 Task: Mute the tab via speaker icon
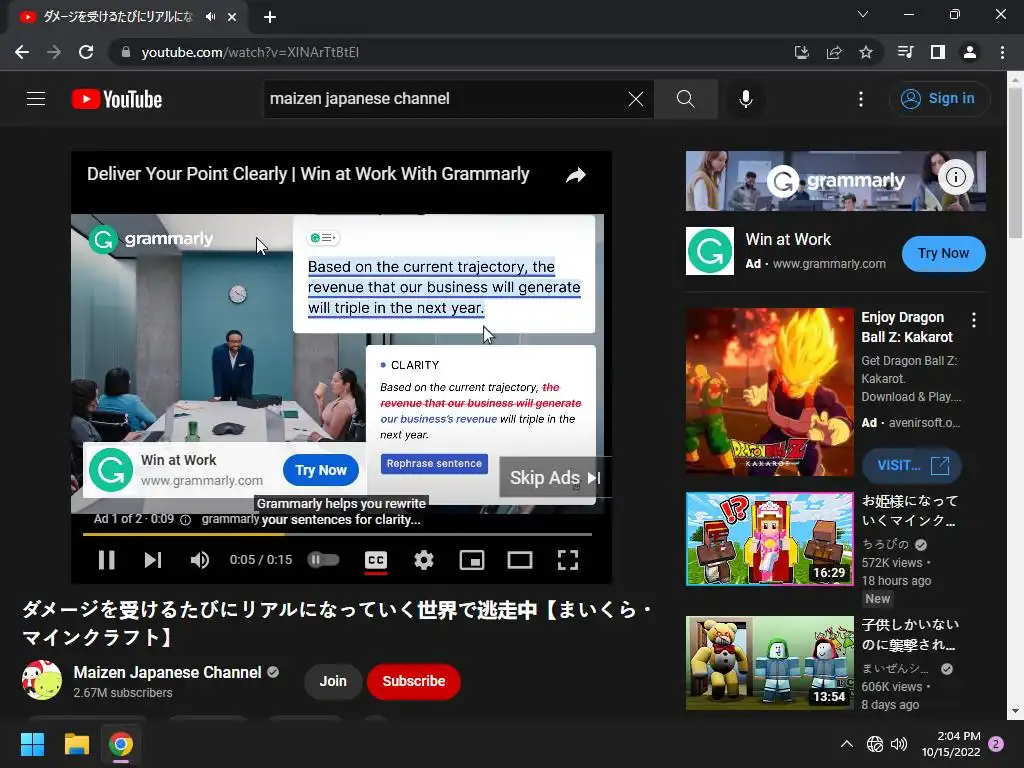tap(210, 17)
